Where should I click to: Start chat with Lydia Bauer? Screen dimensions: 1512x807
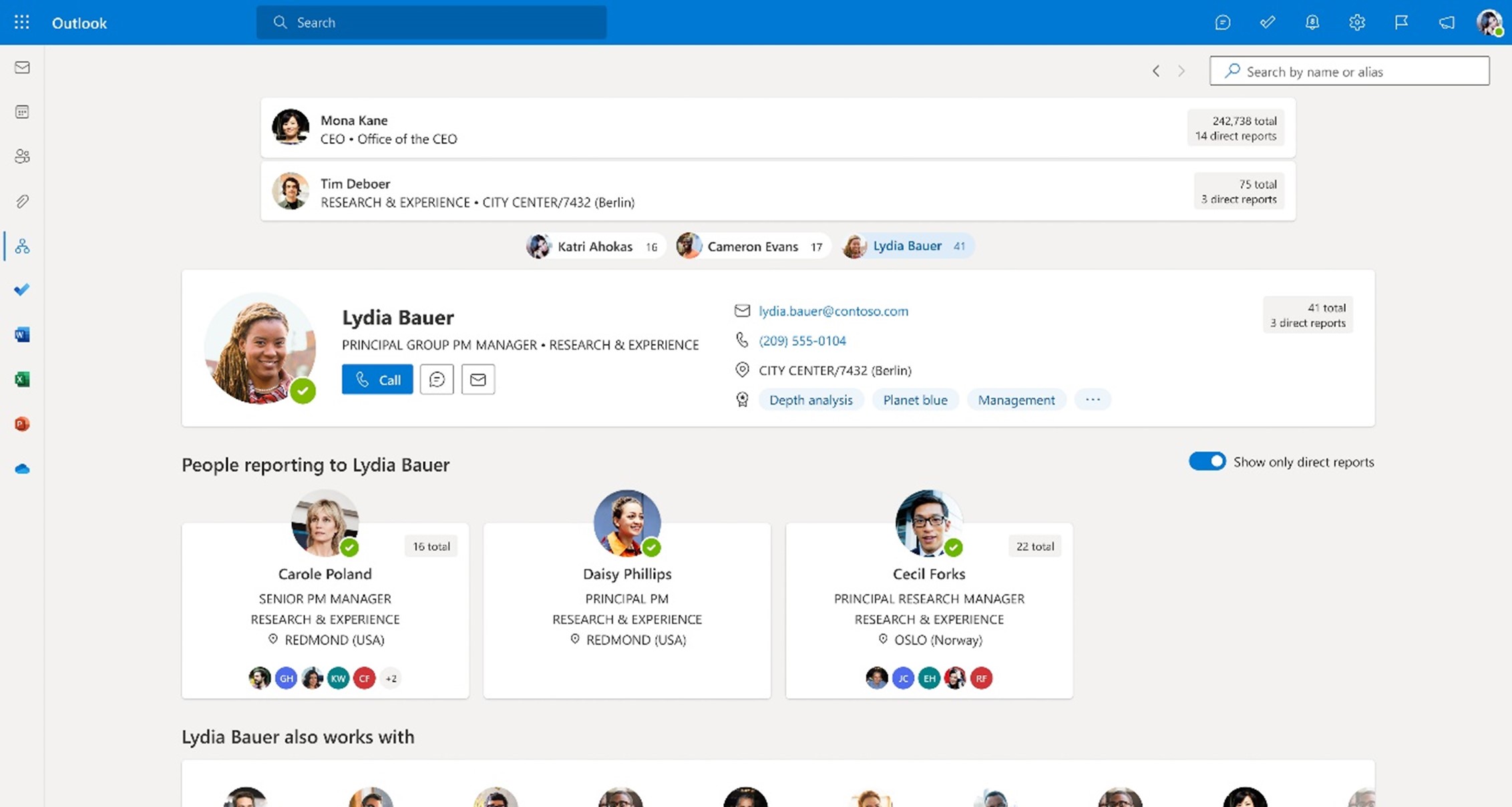(x=437, y=379)
